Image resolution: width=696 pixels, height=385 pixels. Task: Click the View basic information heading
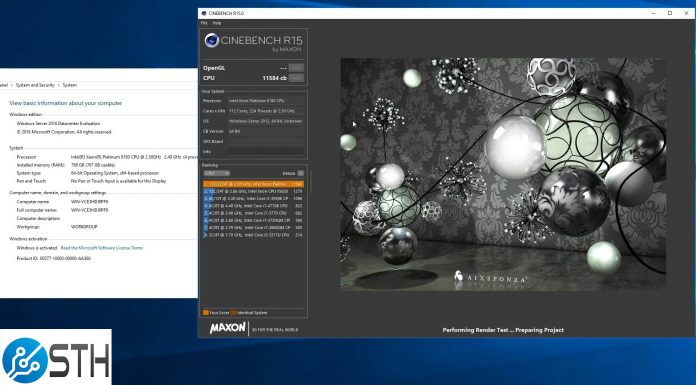coord(65,103)
